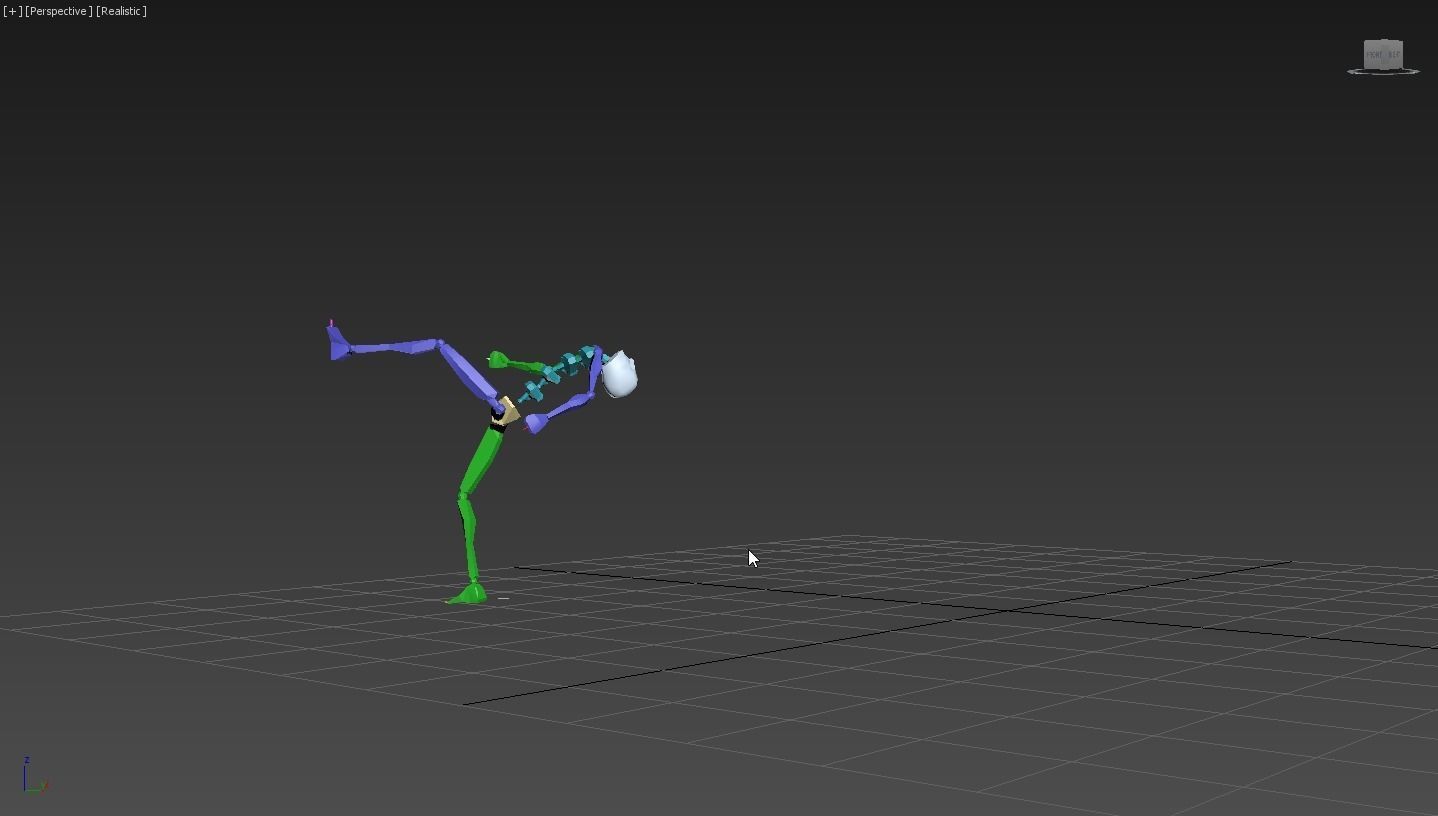
Task: Select the green hand above spine
Action: point(498,360)
